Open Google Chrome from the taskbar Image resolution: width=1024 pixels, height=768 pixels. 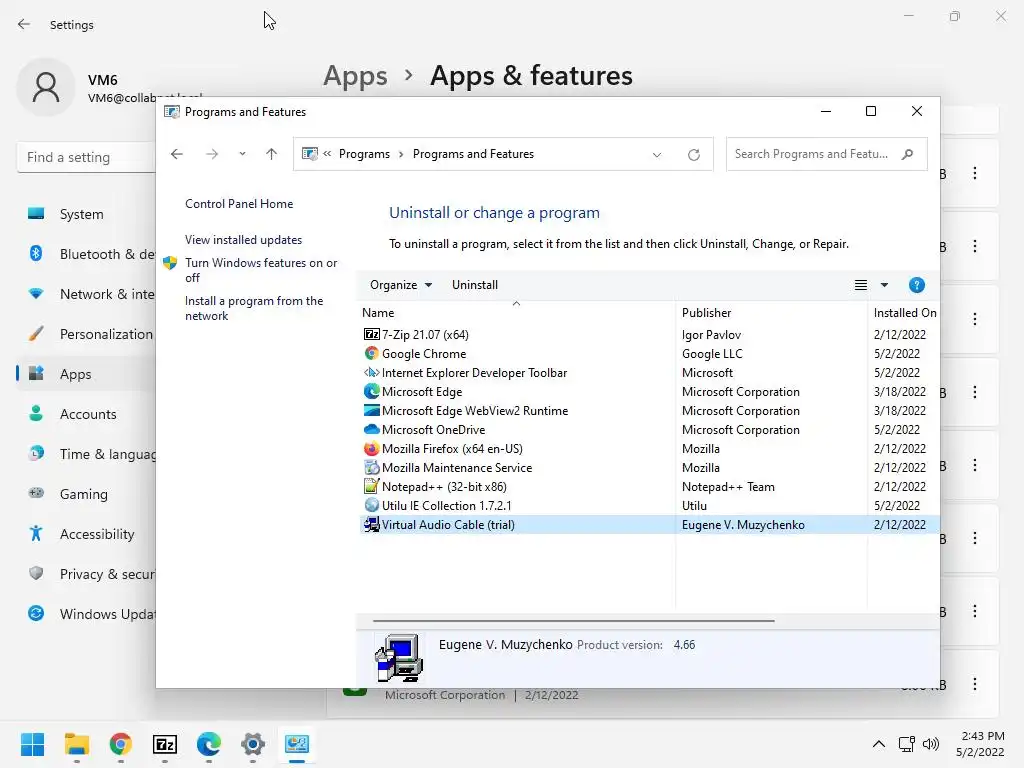120,744
